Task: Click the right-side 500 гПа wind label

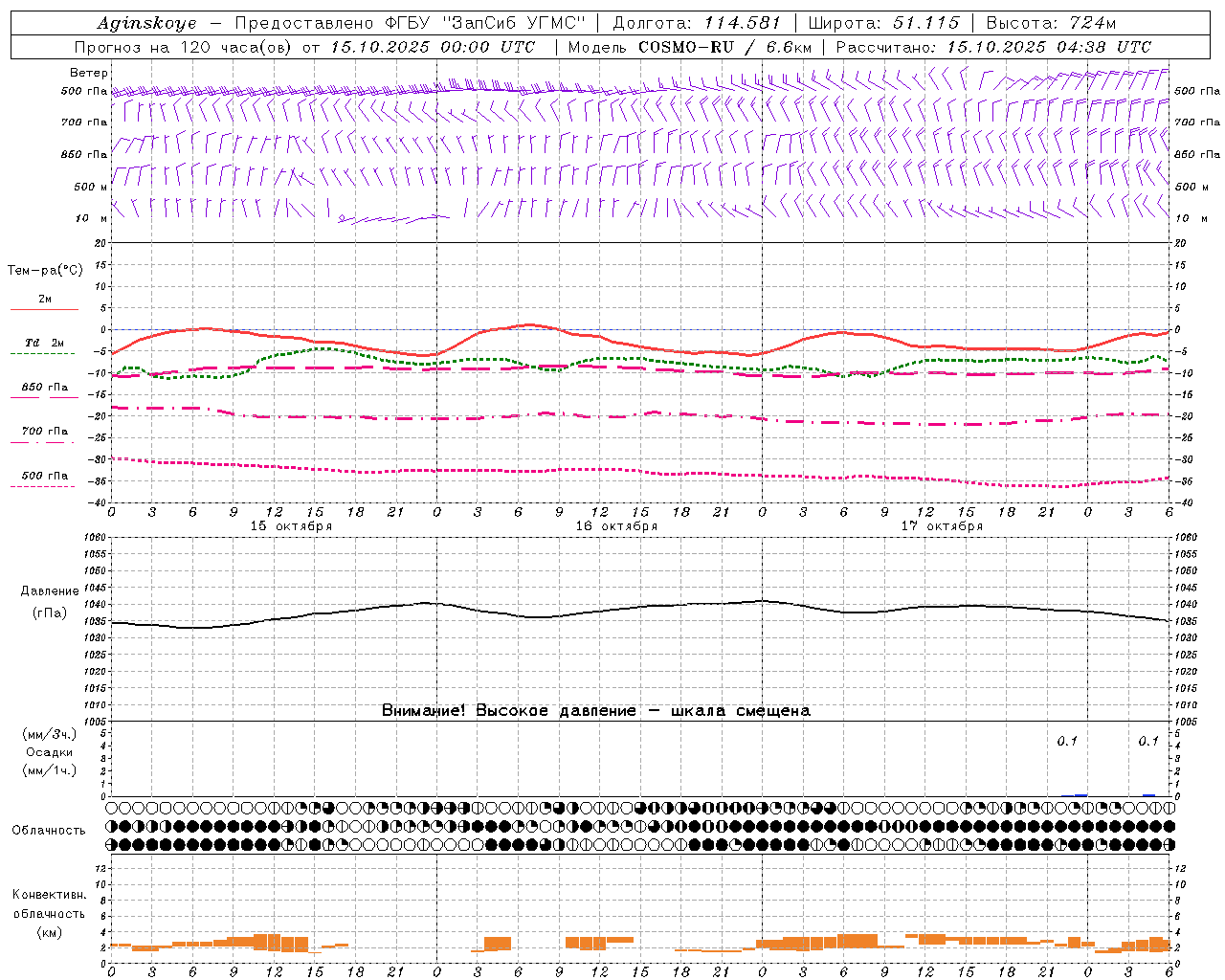Action: point(1197,91)
